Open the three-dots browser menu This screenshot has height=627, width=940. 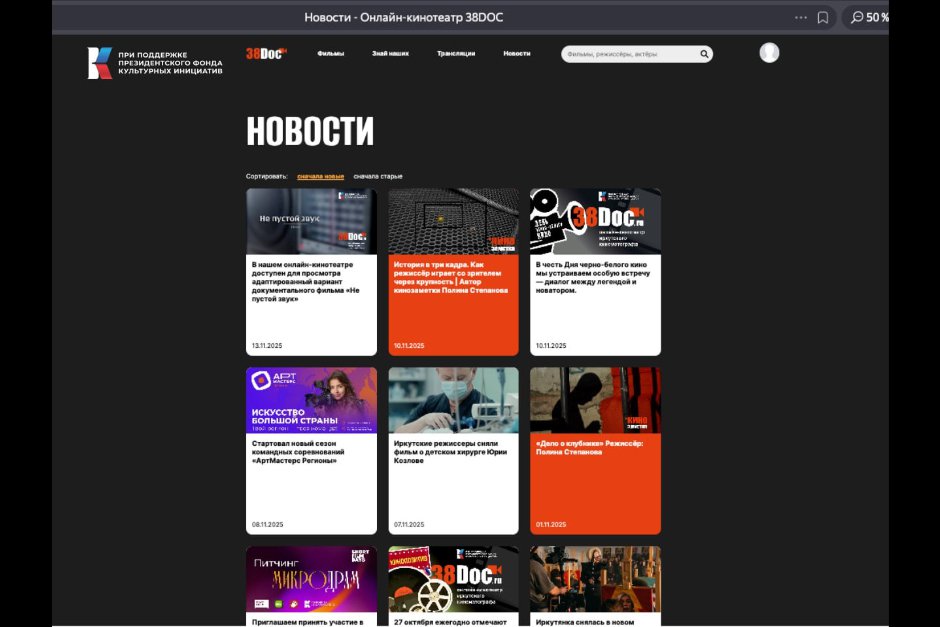(800, 17)
